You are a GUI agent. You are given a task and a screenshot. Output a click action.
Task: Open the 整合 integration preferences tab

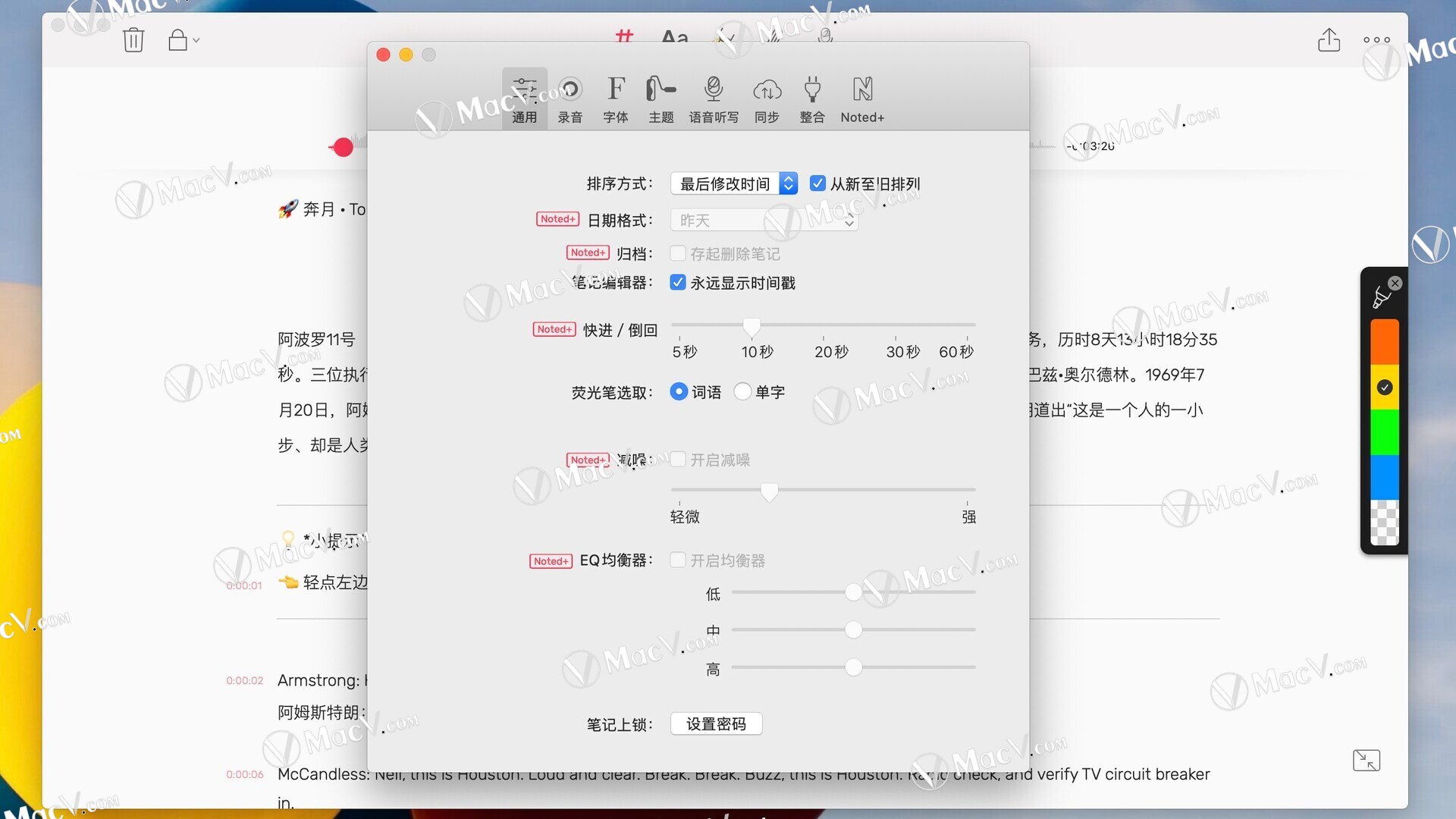812,99
